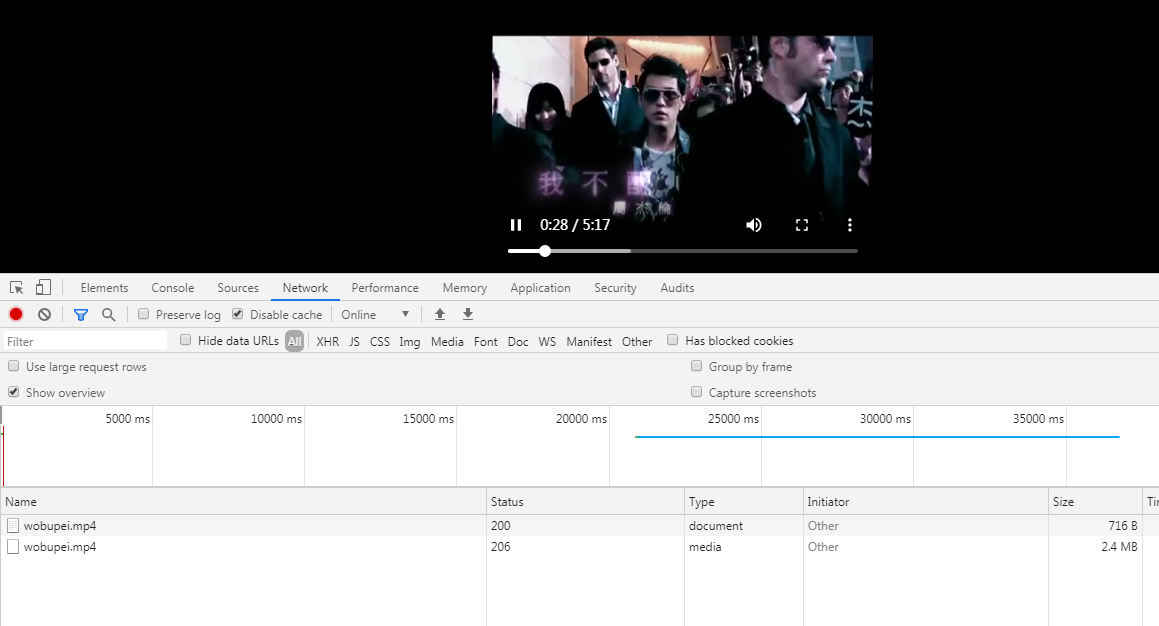This screenshot has height=626, width=1159.
Task: Open video more options menu
Action: (x=849, y=225)
